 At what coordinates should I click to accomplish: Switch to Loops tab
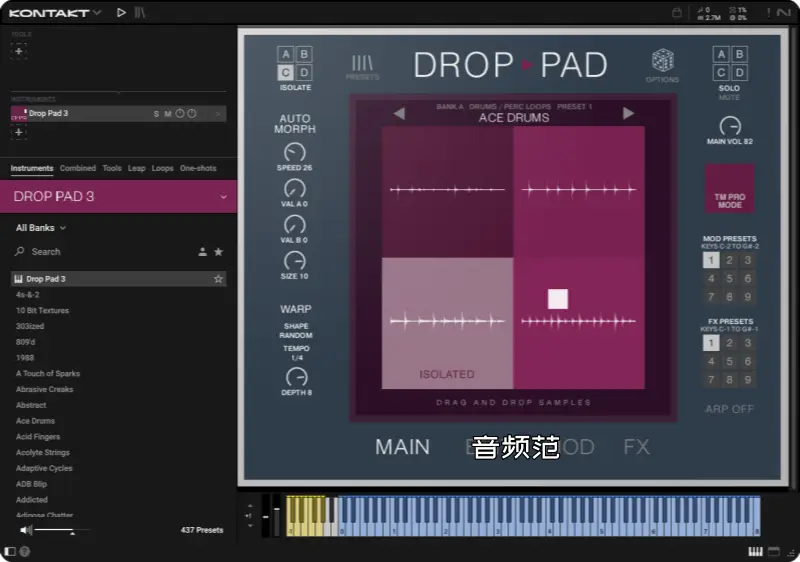click(x=162, y=168)
